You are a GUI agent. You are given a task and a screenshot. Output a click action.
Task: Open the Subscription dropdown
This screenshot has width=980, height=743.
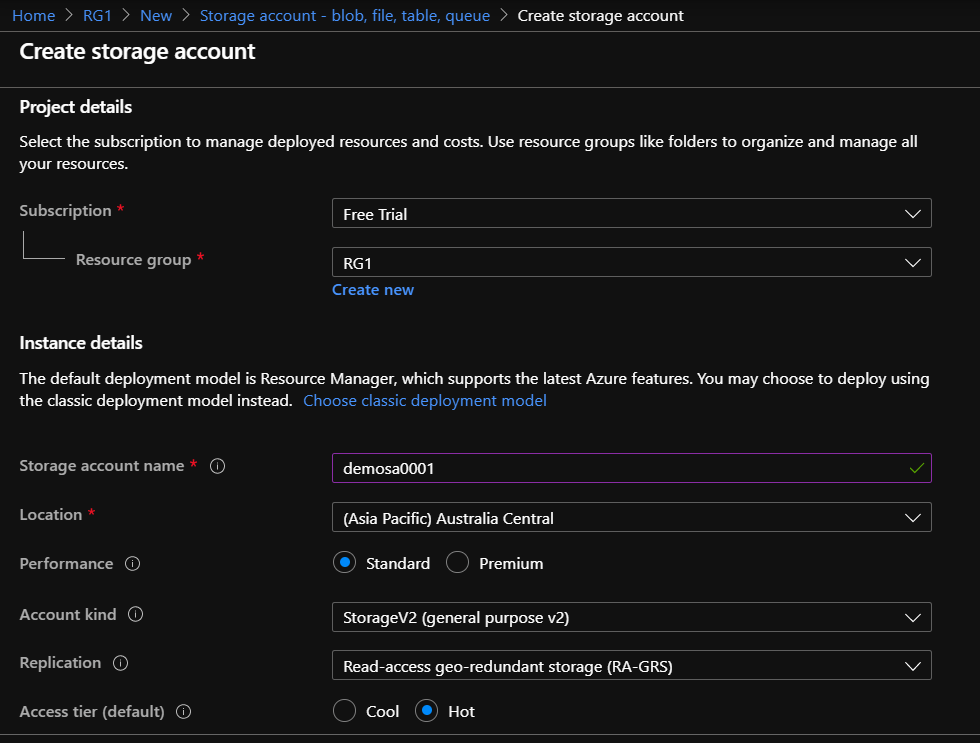coord(631,214)
